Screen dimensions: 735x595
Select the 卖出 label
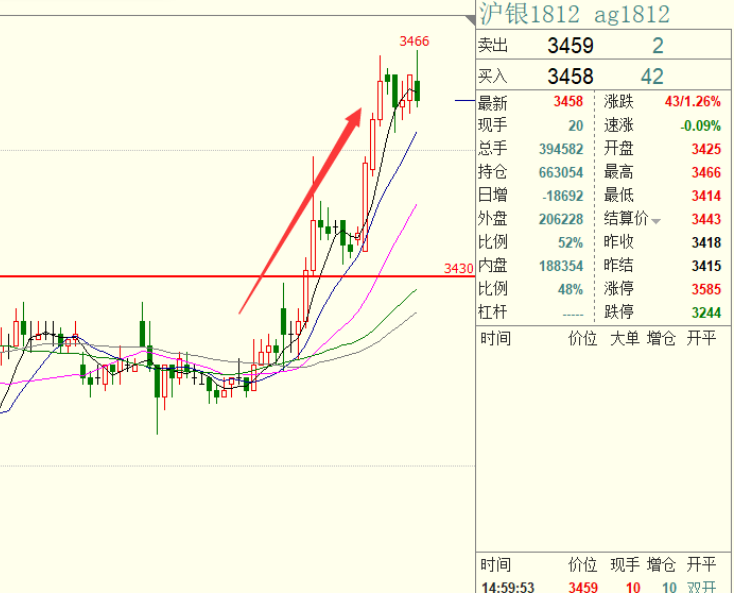[493, 45]
